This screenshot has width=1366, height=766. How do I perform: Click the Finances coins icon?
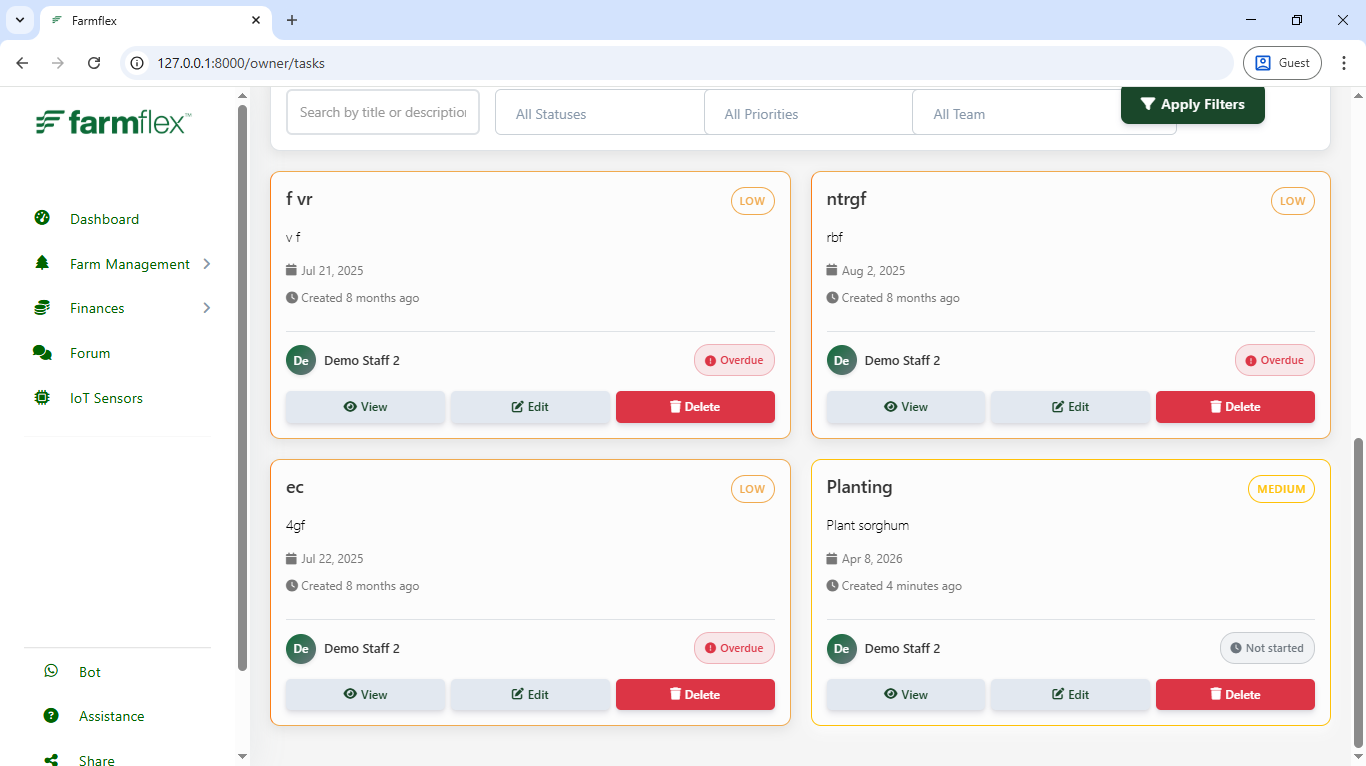click(42, 308)
